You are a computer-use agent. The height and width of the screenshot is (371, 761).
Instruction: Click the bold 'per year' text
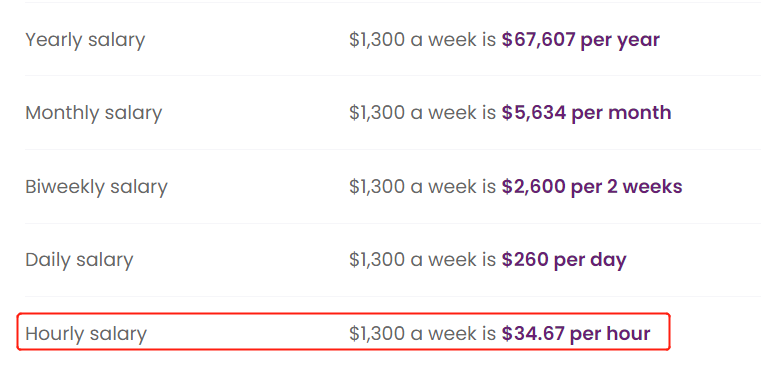[x=620, y=41]
